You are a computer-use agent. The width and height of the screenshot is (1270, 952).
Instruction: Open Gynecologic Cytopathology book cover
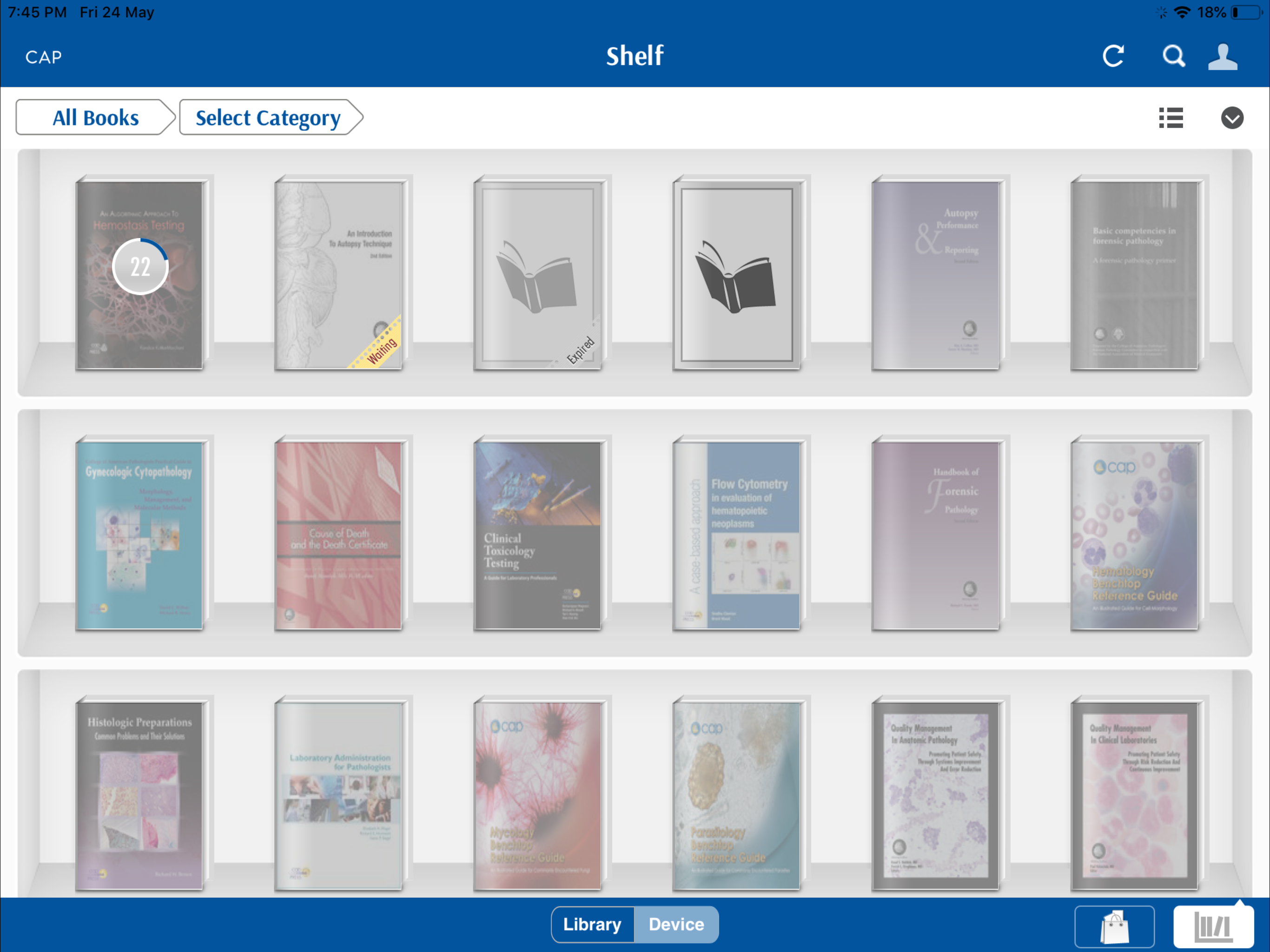tap(140, 534)
